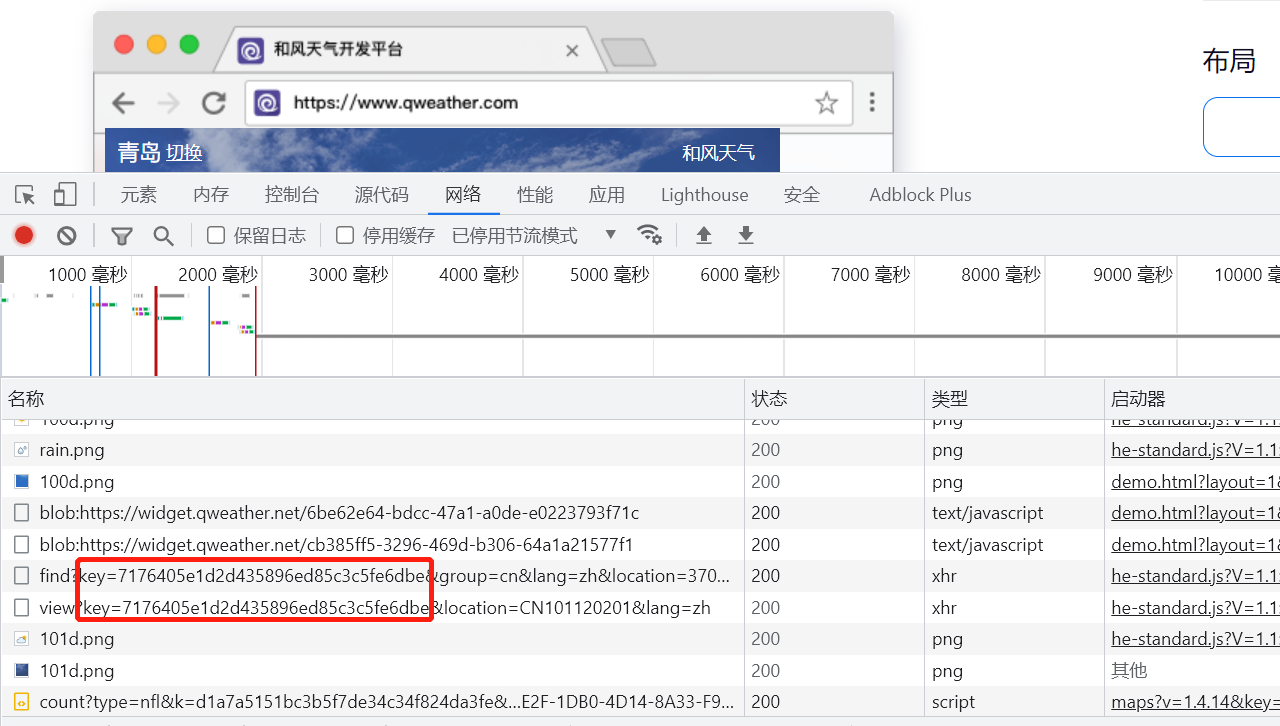Open the browser three-dot menu

pos(872,102)
